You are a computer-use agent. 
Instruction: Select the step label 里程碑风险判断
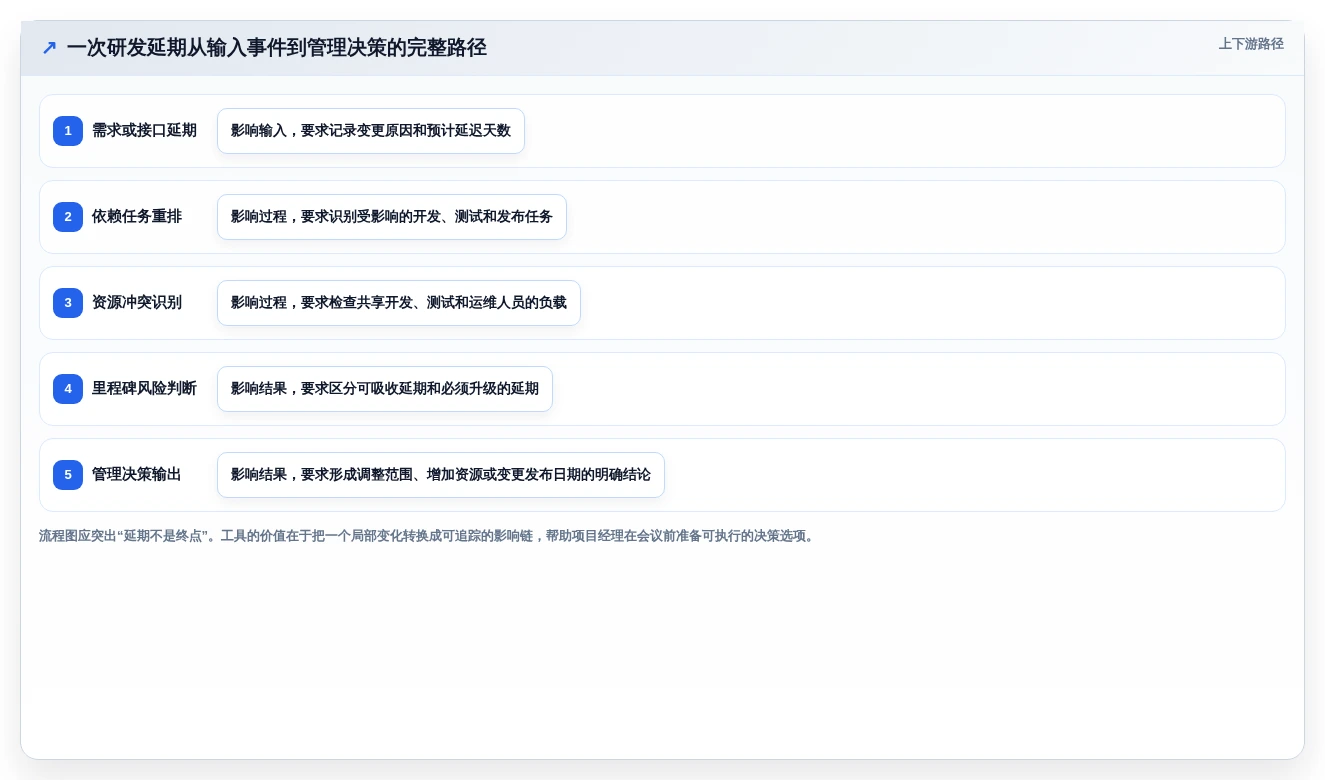(144, 389)
